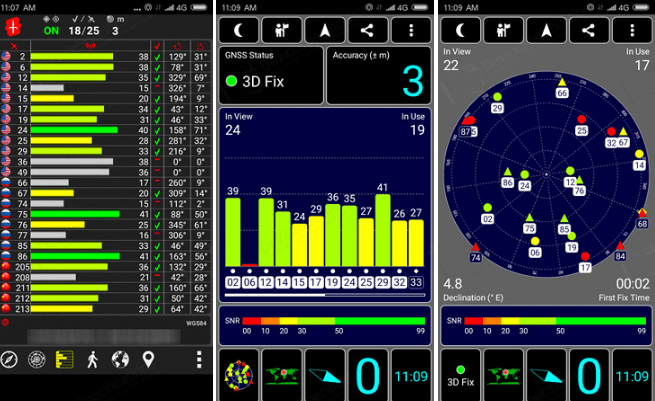Open the three-dot overflow menu in left app
Image resolution: width=655 pixels, height=401 pixels.
tap(198, 359)
